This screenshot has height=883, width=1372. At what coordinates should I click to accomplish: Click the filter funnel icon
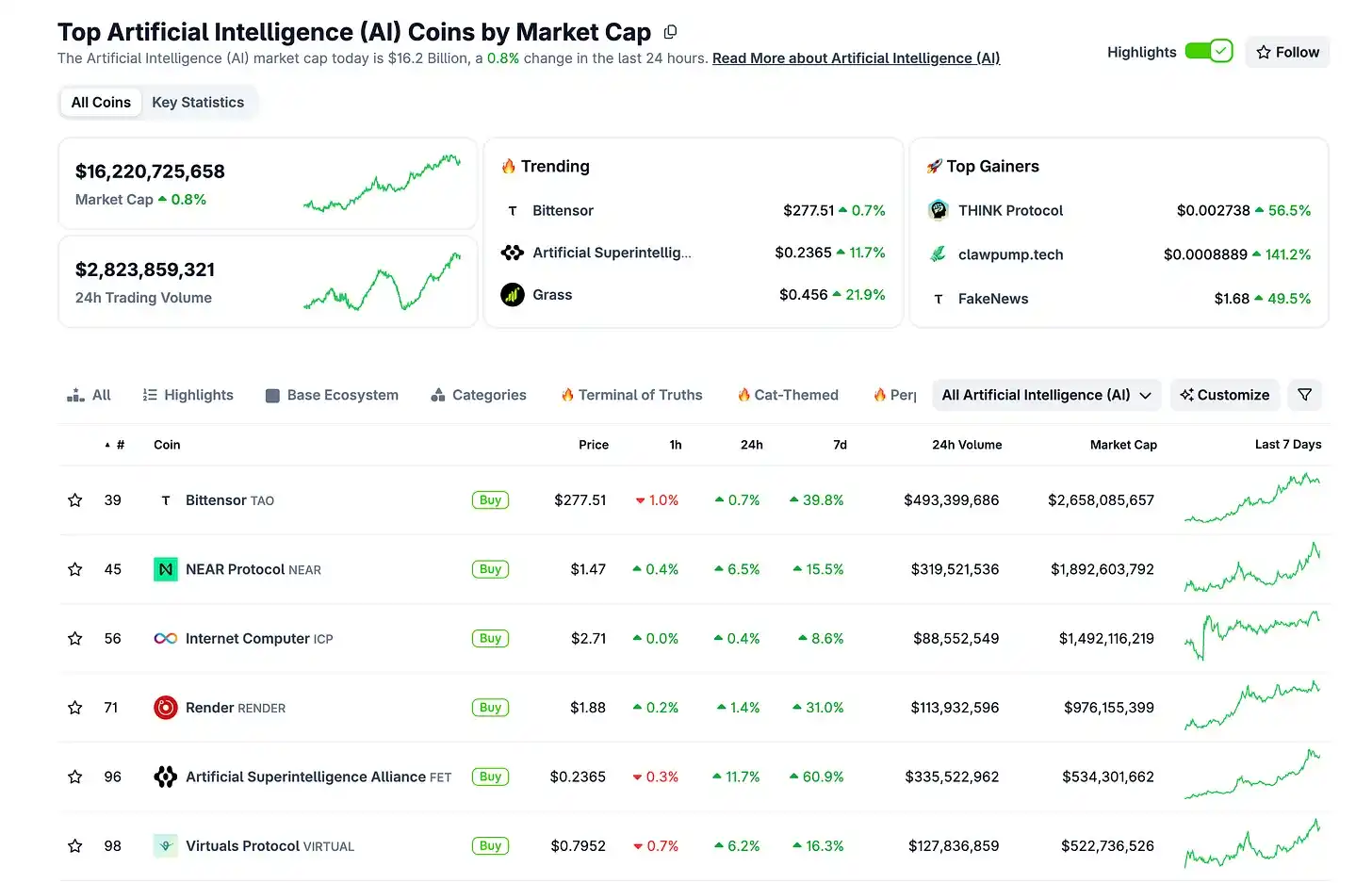pos(1304,395)
